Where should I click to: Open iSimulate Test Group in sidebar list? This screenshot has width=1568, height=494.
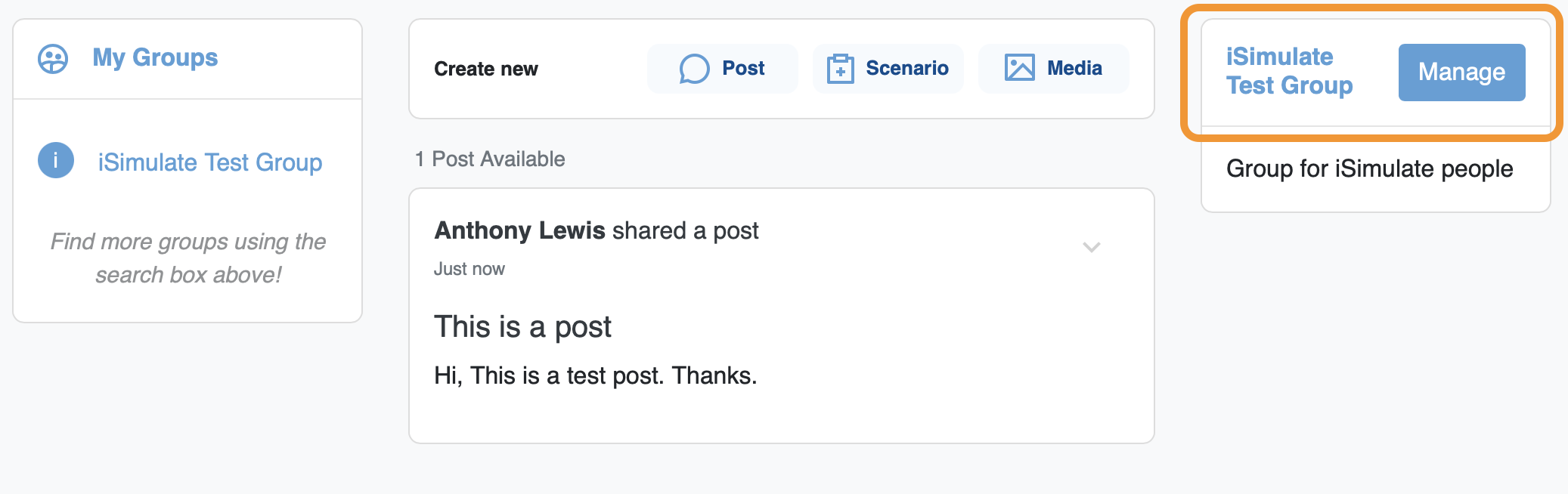pos(209,162)
